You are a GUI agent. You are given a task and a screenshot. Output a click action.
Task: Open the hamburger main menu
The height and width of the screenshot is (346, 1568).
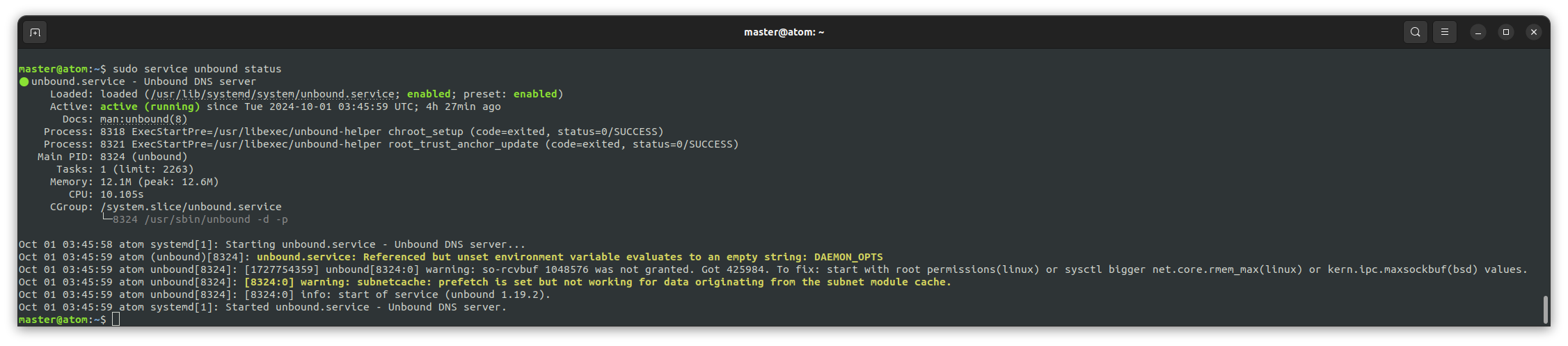coord(1444,32)
